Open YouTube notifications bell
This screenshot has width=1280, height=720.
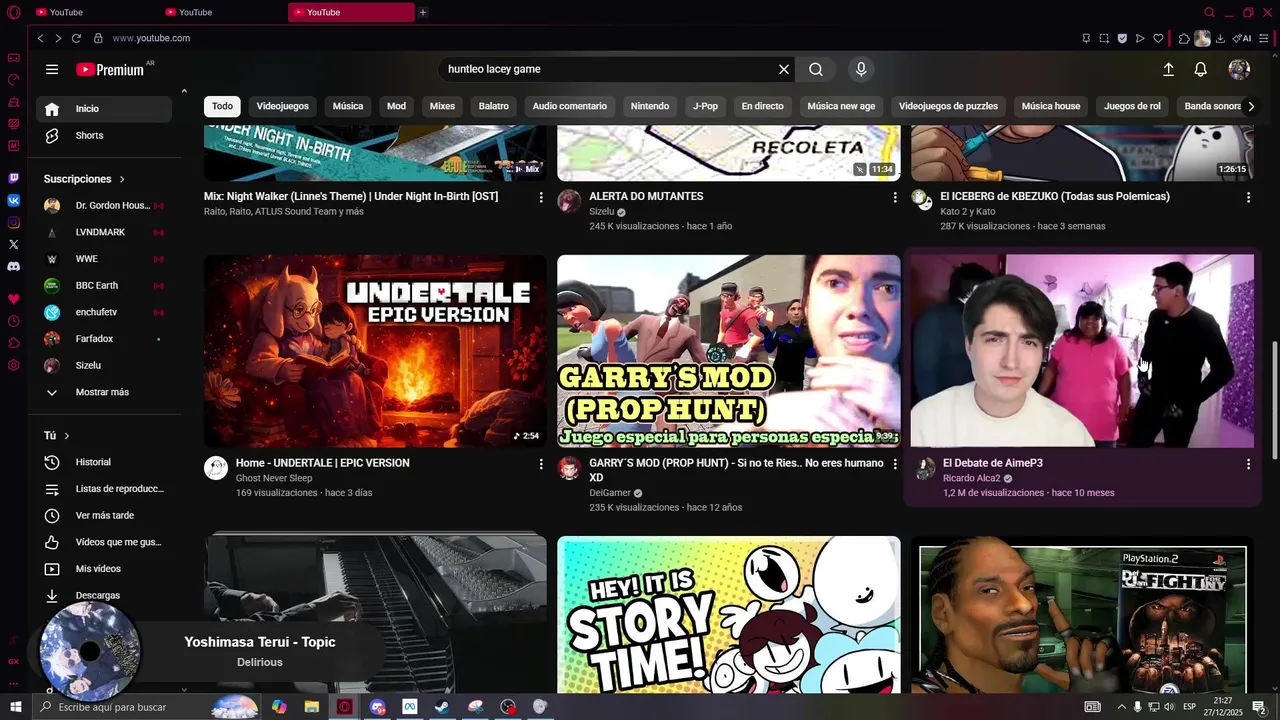[x=1201, y=69]
